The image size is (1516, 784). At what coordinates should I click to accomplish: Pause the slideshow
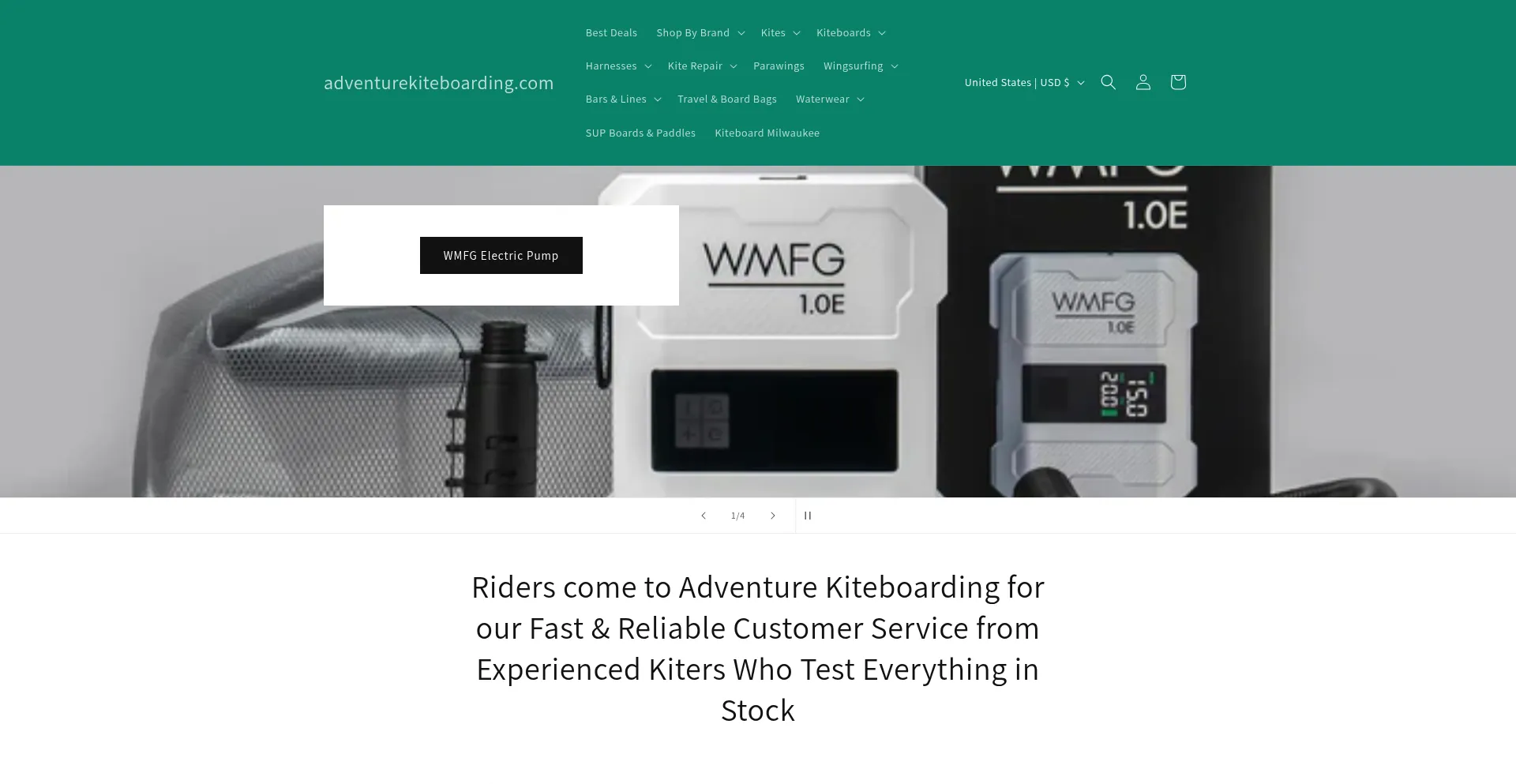[808, 516]
